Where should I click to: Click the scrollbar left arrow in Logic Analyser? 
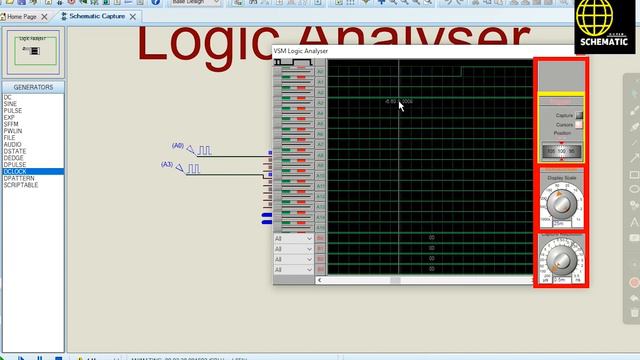click(x=320, y=280)
